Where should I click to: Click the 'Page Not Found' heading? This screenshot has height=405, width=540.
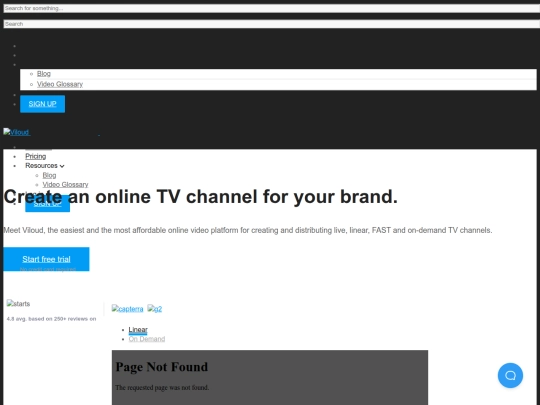click(x=162, y=367)
